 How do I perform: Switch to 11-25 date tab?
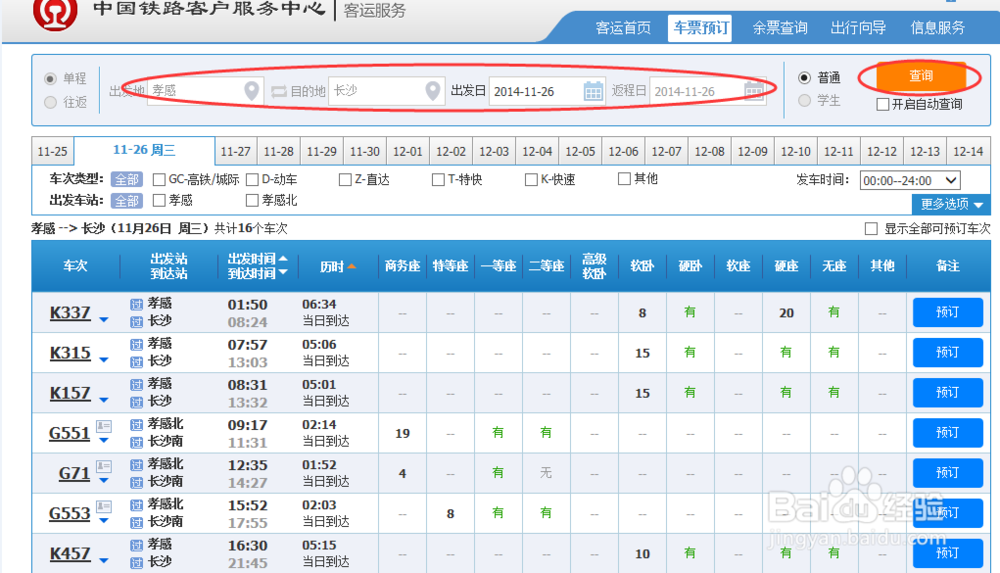(x=52, y=152)
